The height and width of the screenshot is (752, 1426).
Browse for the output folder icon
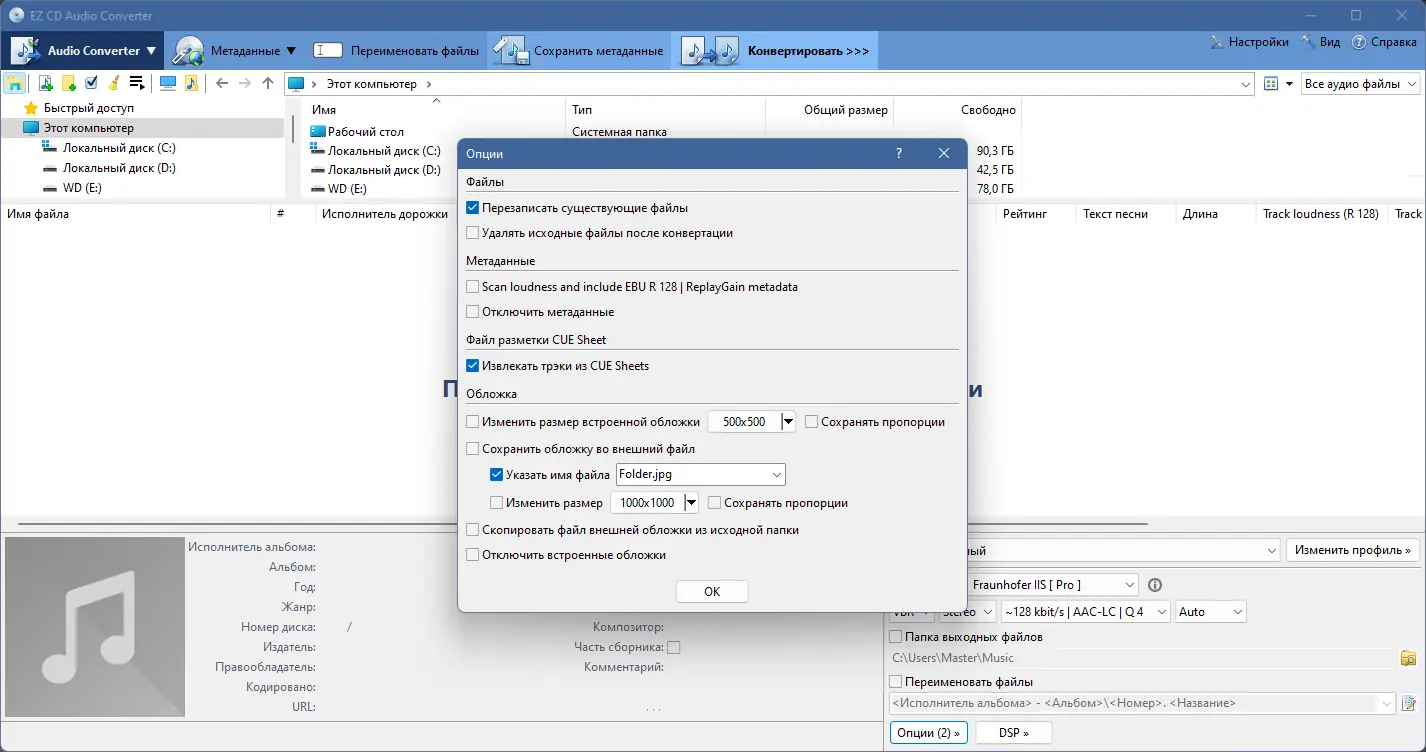1409,658
